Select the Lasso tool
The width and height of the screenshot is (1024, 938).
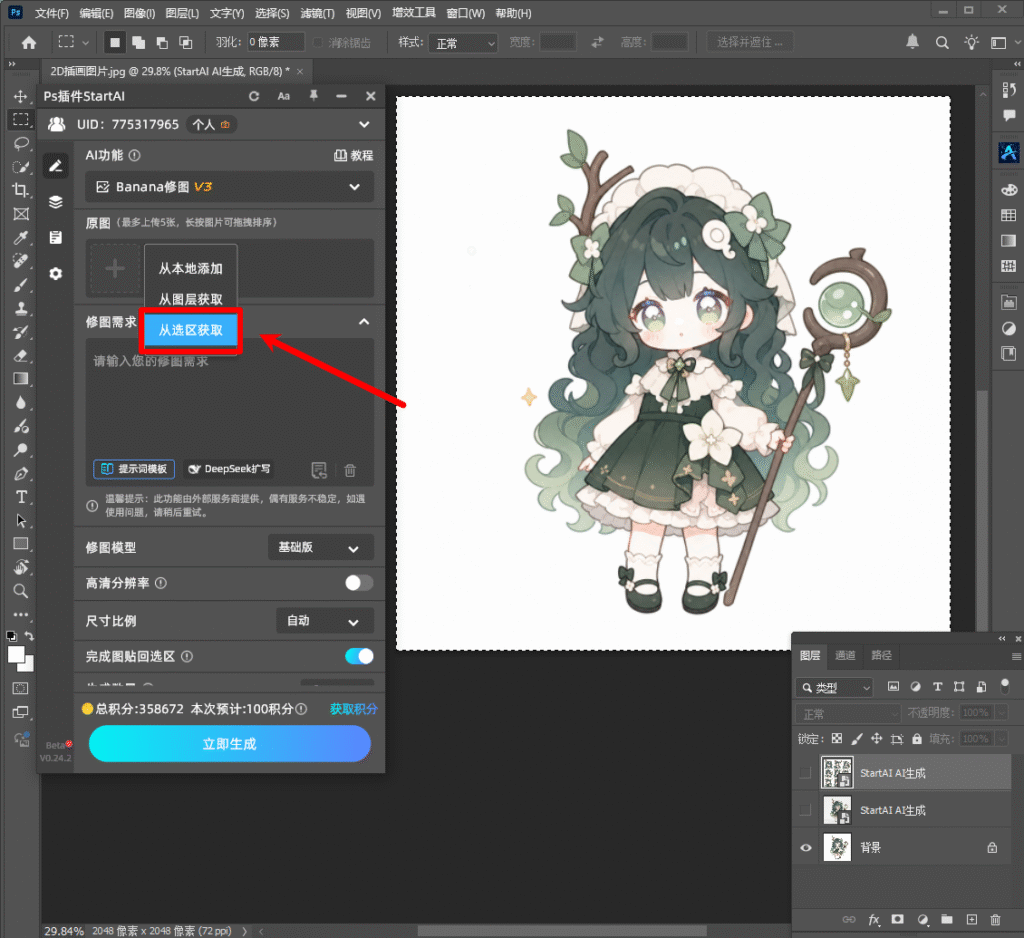[21, 144]
